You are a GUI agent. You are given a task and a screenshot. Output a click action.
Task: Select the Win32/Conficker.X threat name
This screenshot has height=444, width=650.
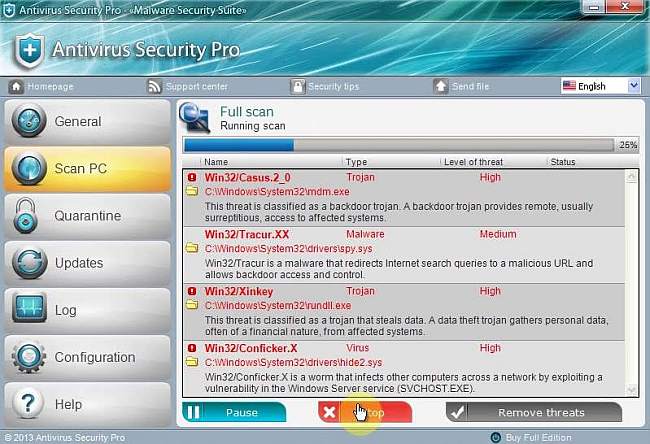[251, 348]
